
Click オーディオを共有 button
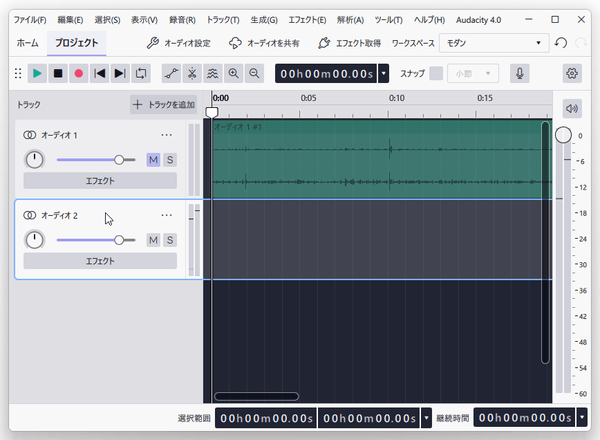click(264, 43)
